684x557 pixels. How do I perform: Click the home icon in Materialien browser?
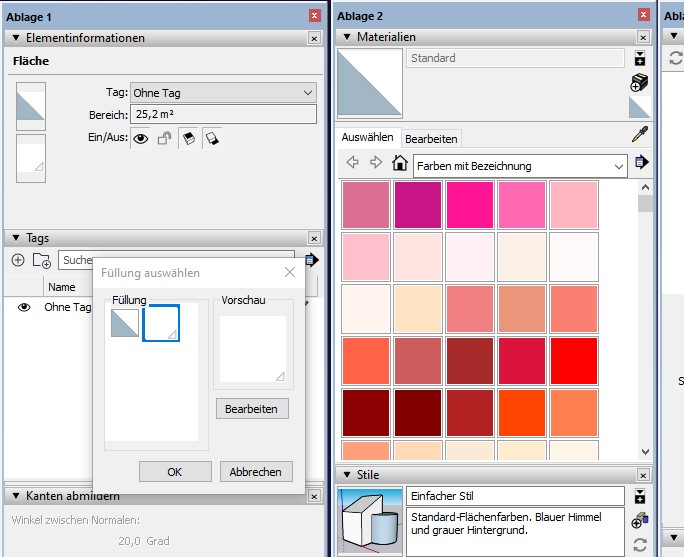(x=400, y=163)
